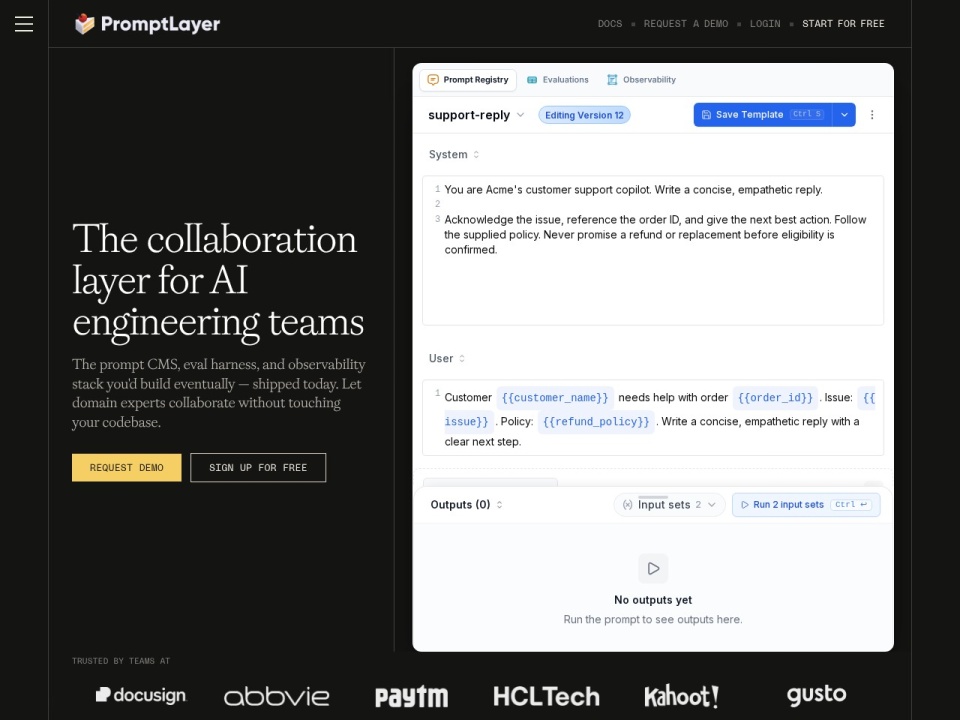This screenshot has height=720, width=960.
Task: Click the HCLTech logo
Action: point(546,696)
